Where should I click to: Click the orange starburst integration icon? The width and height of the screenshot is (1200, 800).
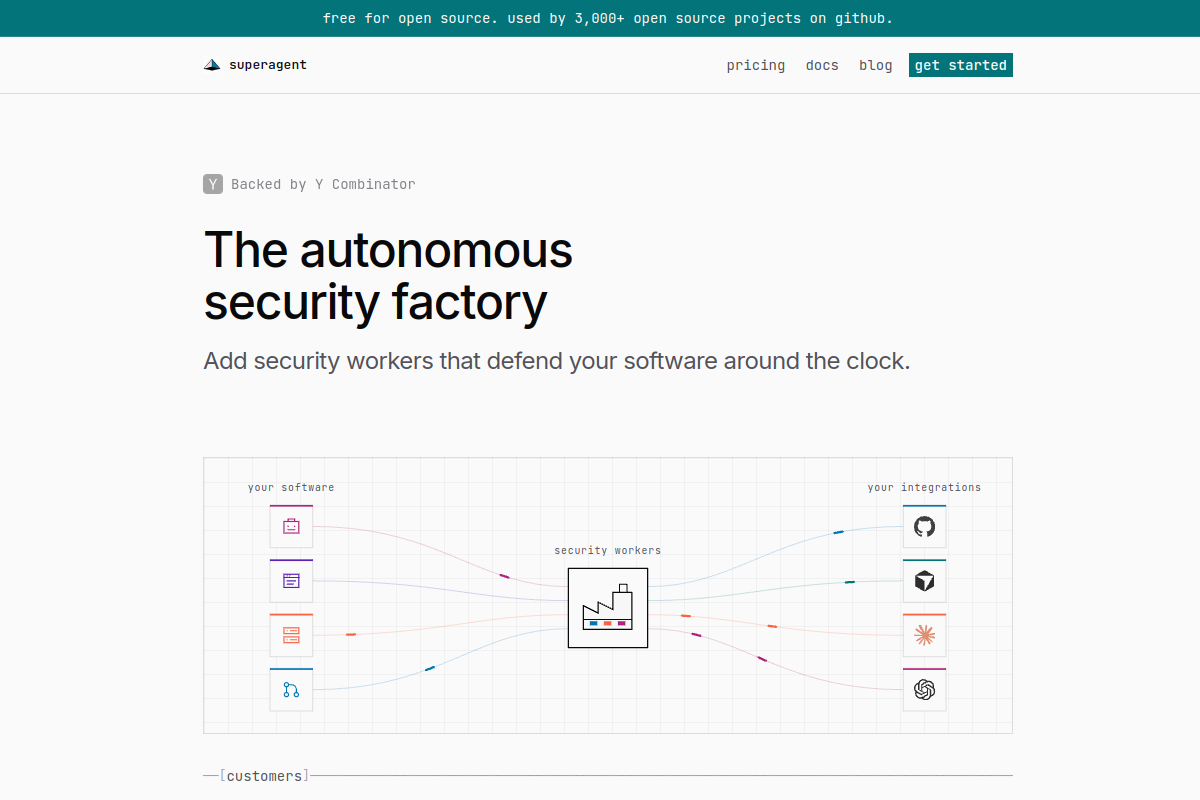(924, 635)
